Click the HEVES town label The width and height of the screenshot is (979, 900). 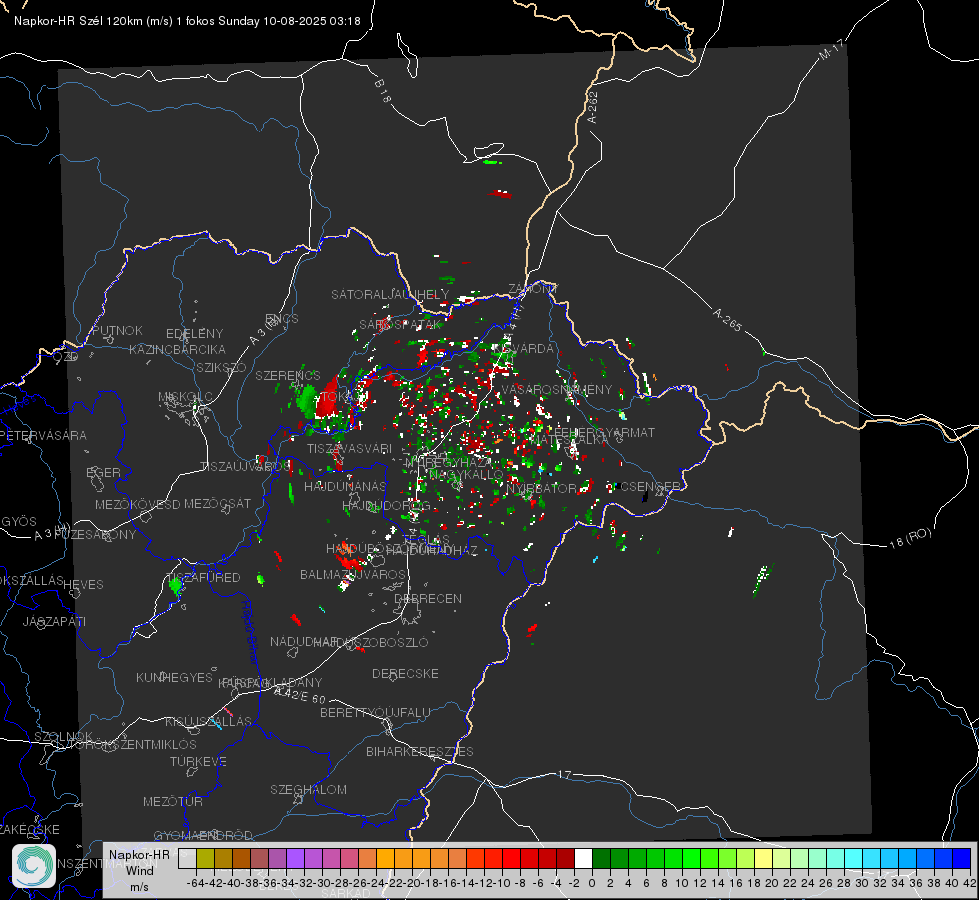[83, 585]
